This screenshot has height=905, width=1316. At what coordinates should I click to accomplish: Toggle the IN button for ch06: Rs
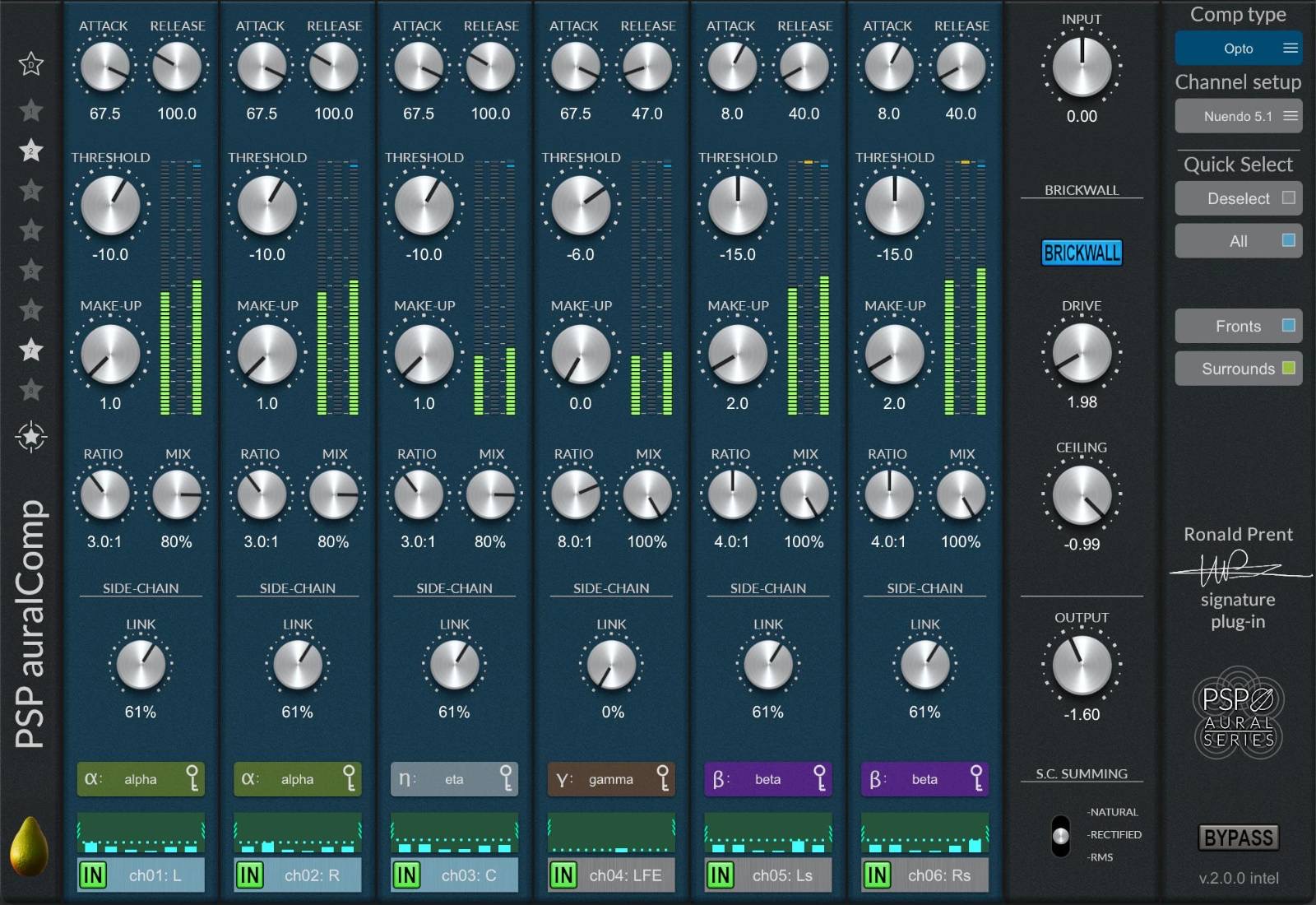877,875
